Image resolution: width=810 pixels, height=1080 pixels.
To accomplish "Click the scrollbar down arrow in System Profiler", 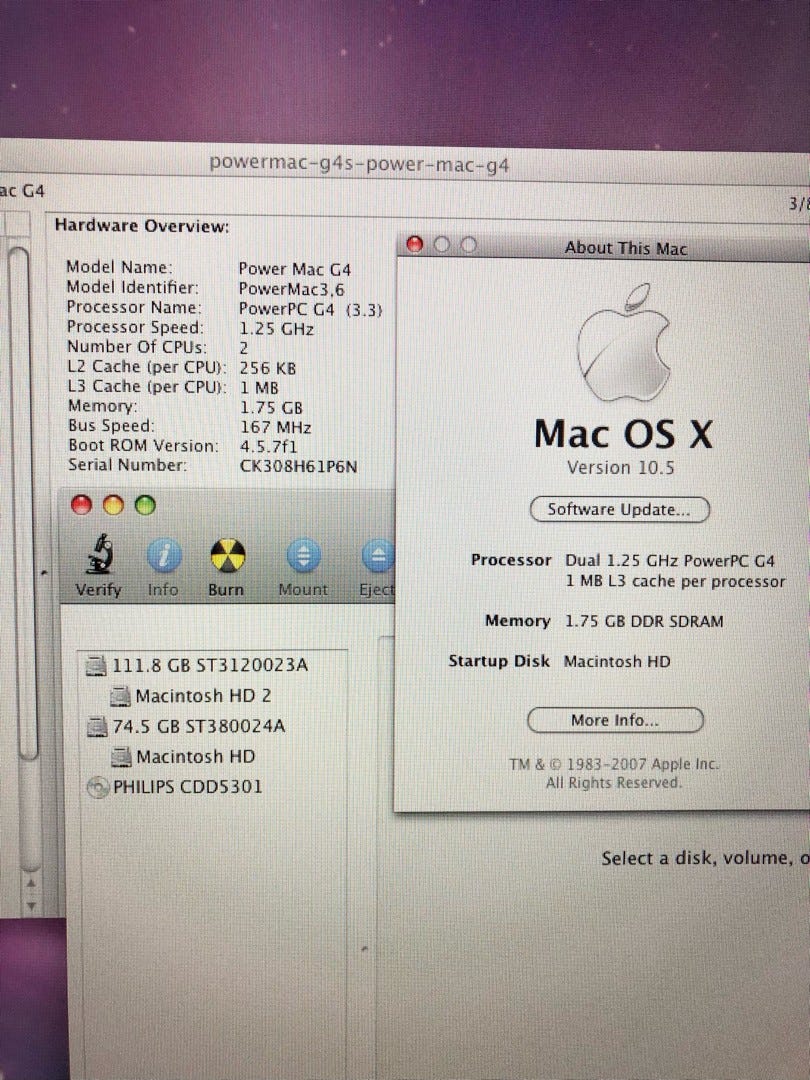I will 31,906.
